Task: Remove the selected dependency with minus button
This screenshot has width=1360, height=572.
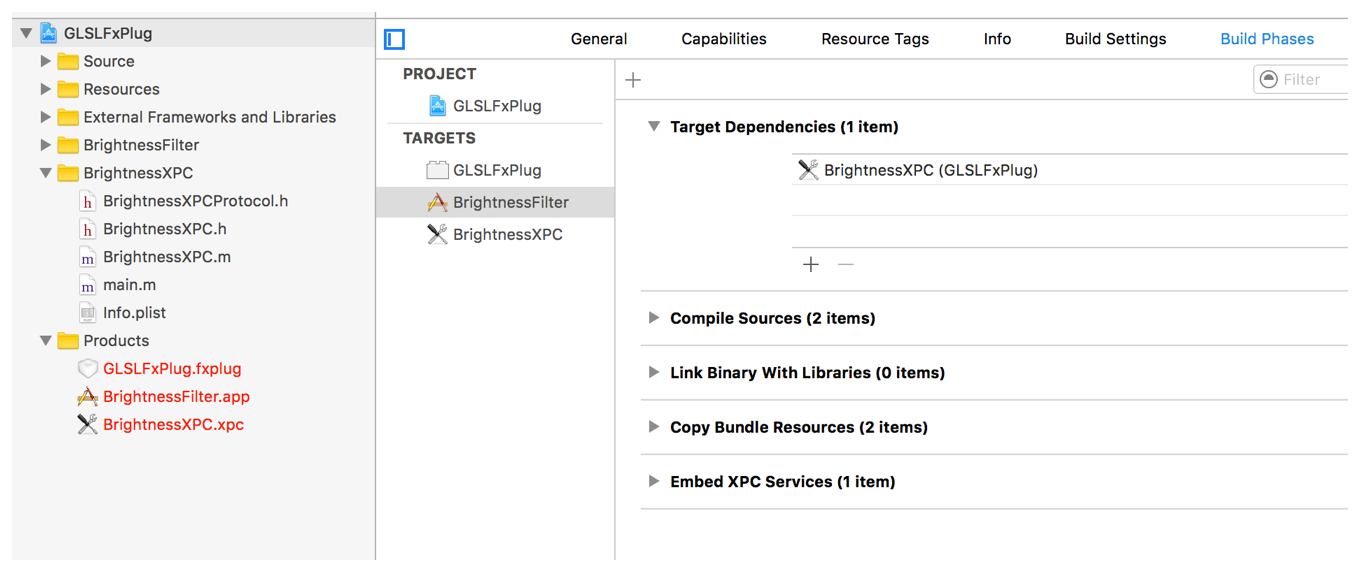Action: click(846, 264)
